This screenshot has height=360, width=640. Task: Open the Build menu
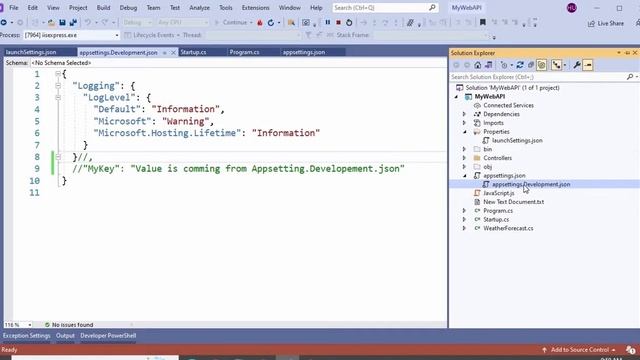(103, 8)
